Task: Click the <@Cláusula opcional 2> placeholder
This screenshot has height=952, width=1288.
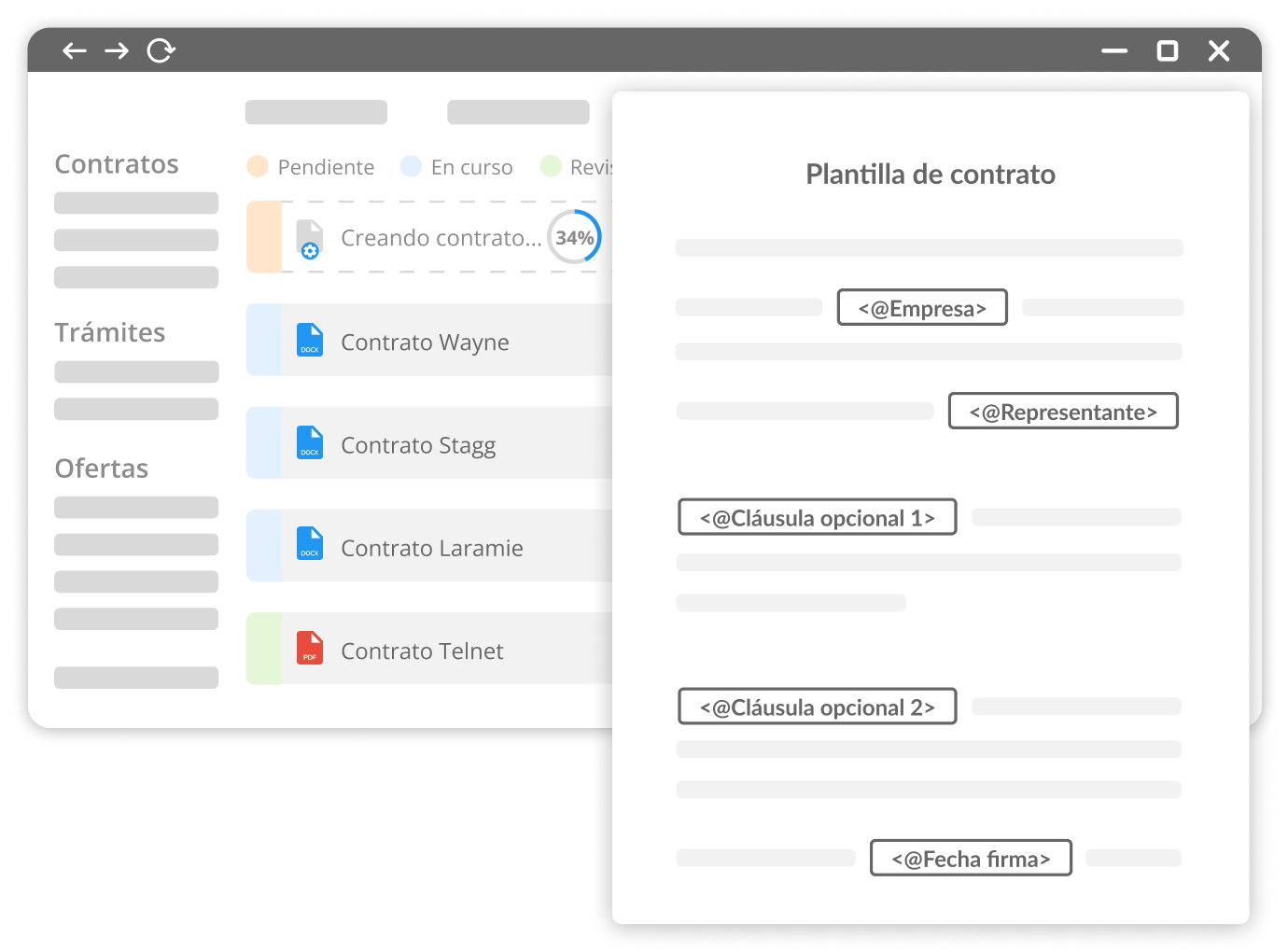Action: pos(818,707)
